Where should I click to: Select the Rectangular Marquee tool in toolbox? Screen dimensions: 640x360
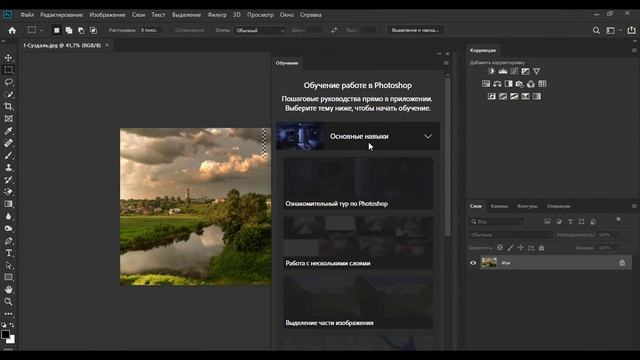pos(8,70)
